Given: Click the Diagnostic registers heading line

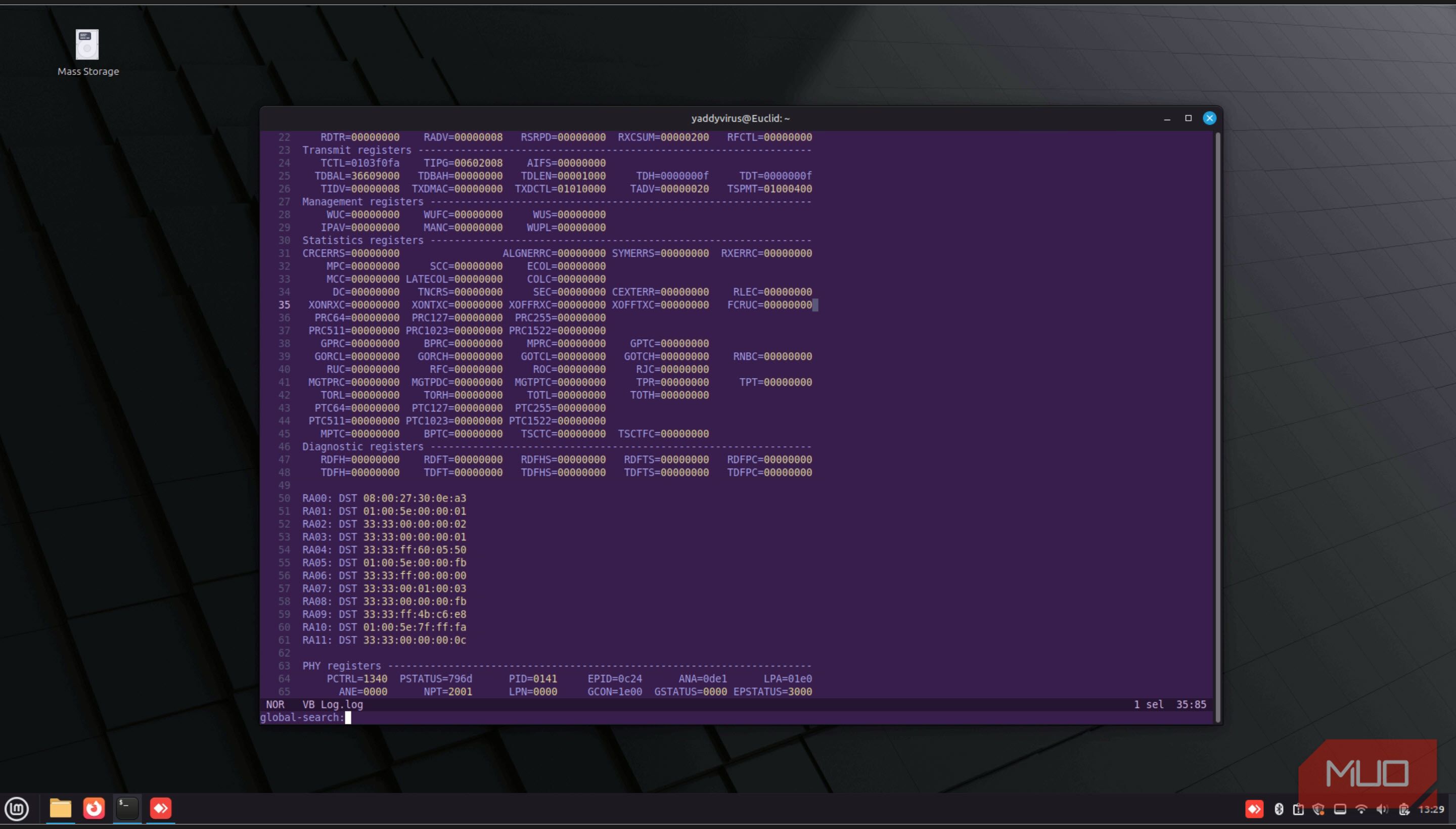Looking at the screenshot, I should click(x=557, y=447).
